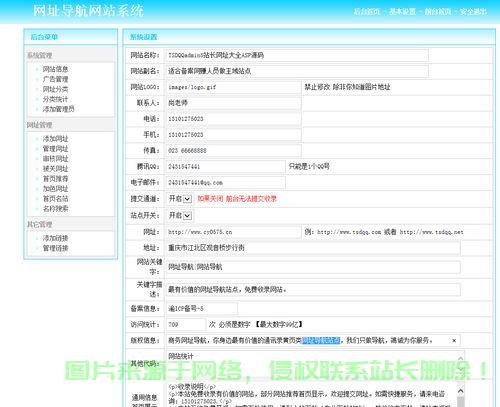This screenshot has height=407, width=500.
Task: Open 添加网址 in sidebar menu
Action: pos(55,139)
